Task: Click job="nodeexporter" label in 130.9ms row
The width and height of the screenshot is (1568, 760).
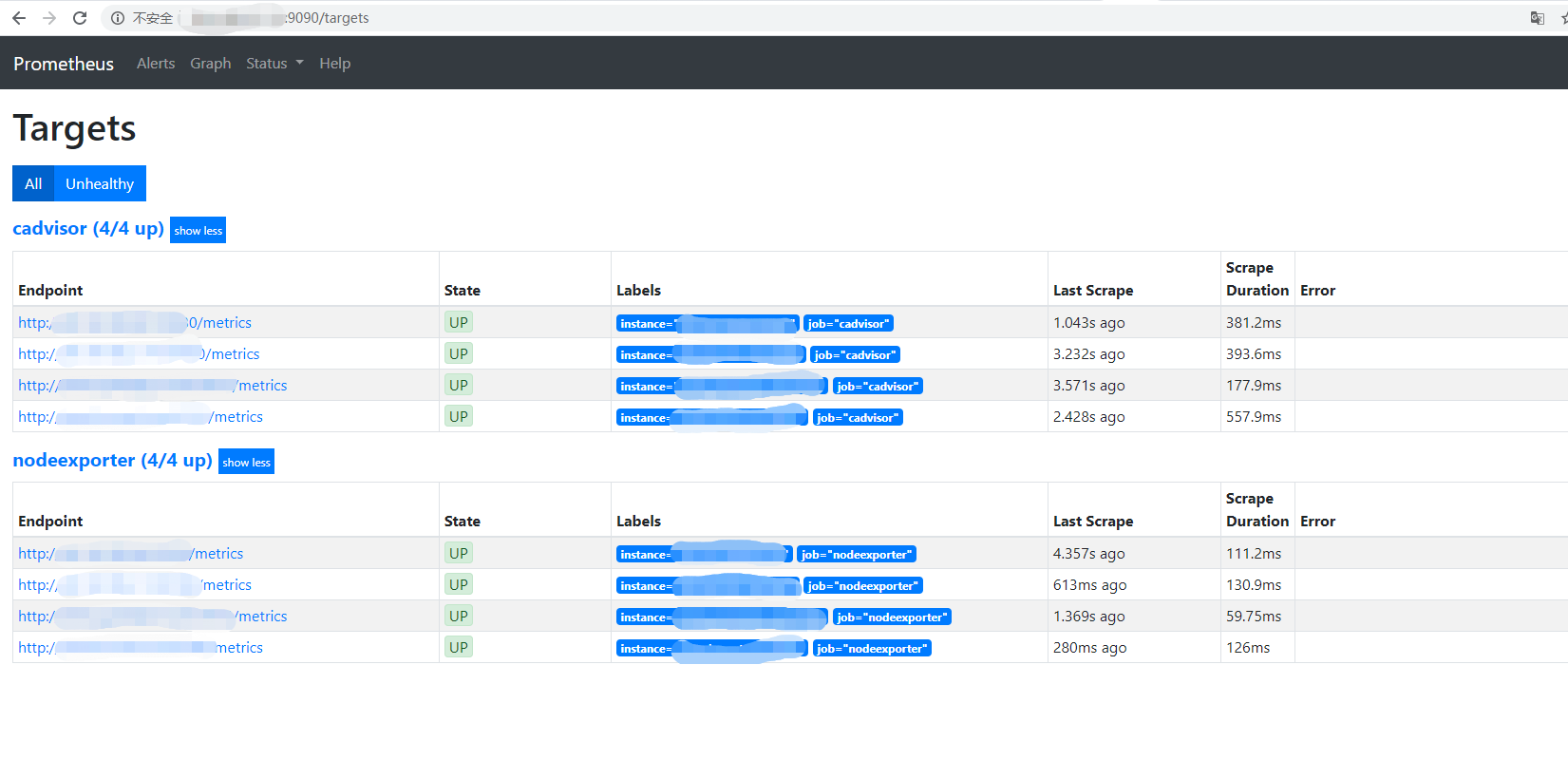Action: [x=863, y=586]
